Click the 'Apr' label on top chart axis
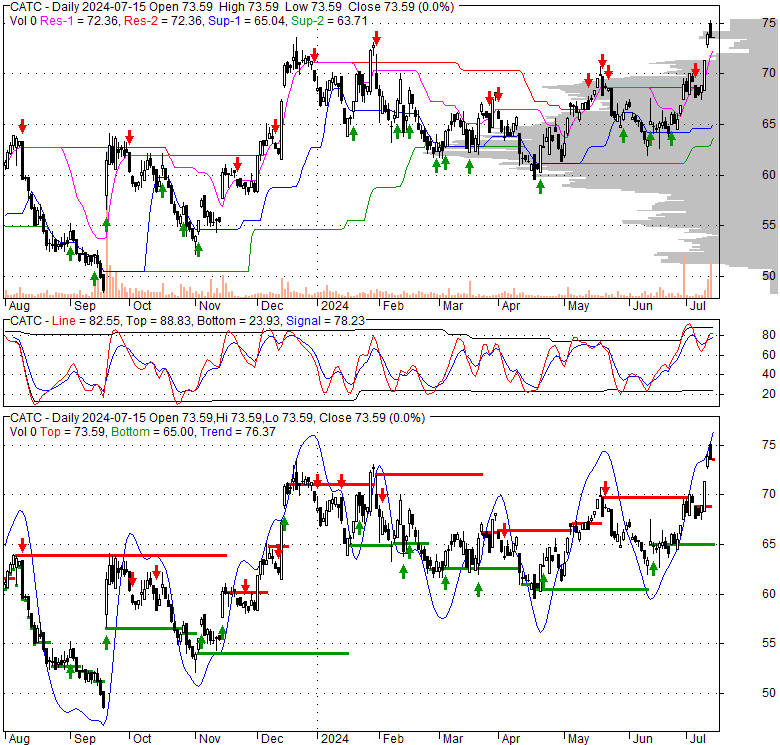 [511, 306]
